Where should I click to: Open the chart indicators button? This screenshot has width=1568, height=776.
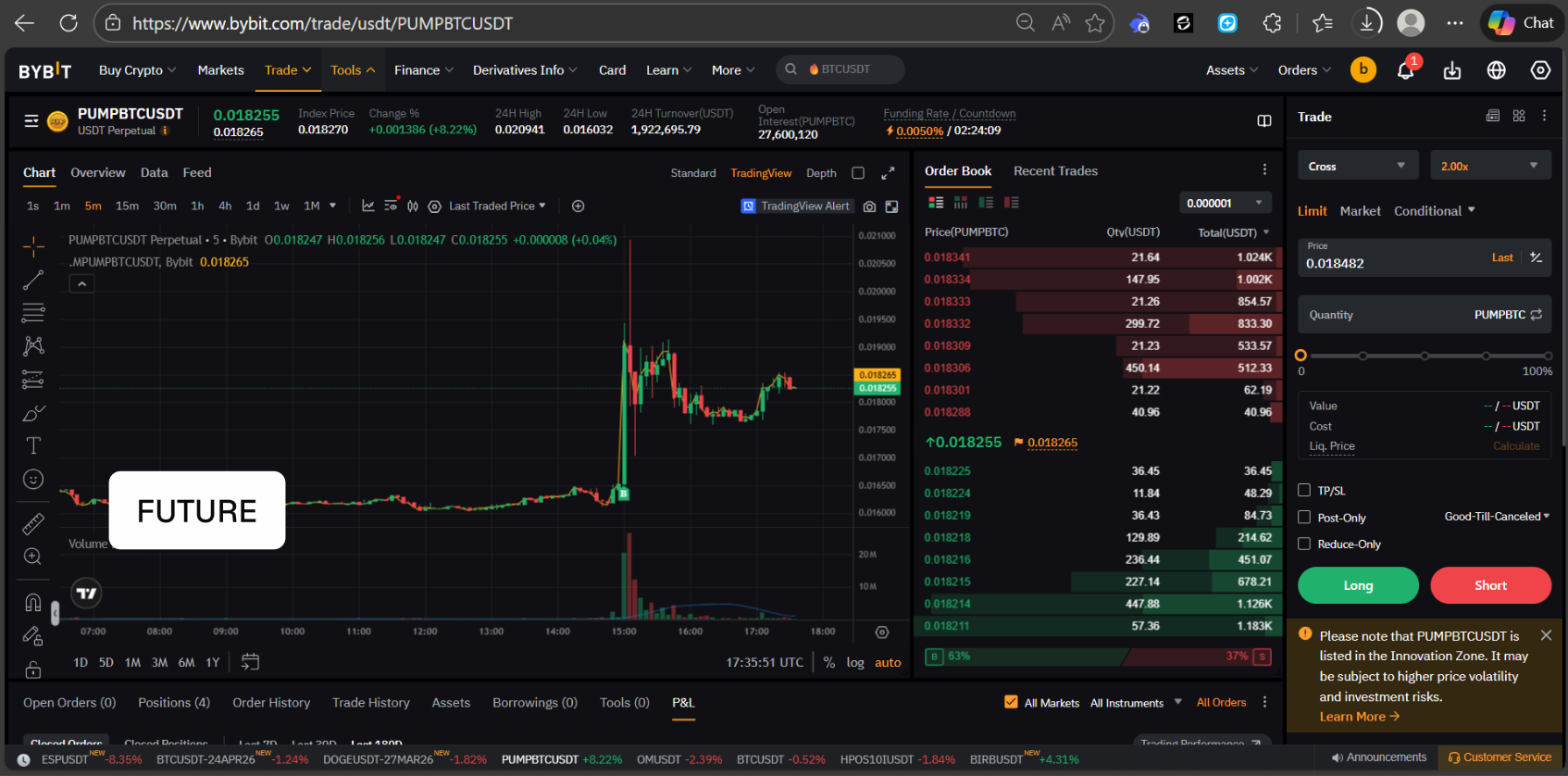tap(367, 206)
